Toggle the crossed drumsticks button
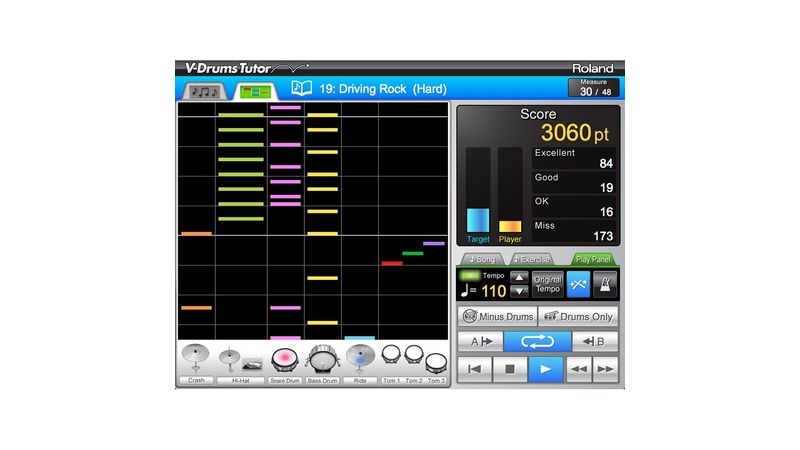The height and width of the screenshot is (450, 800). [x=580, y=284]
